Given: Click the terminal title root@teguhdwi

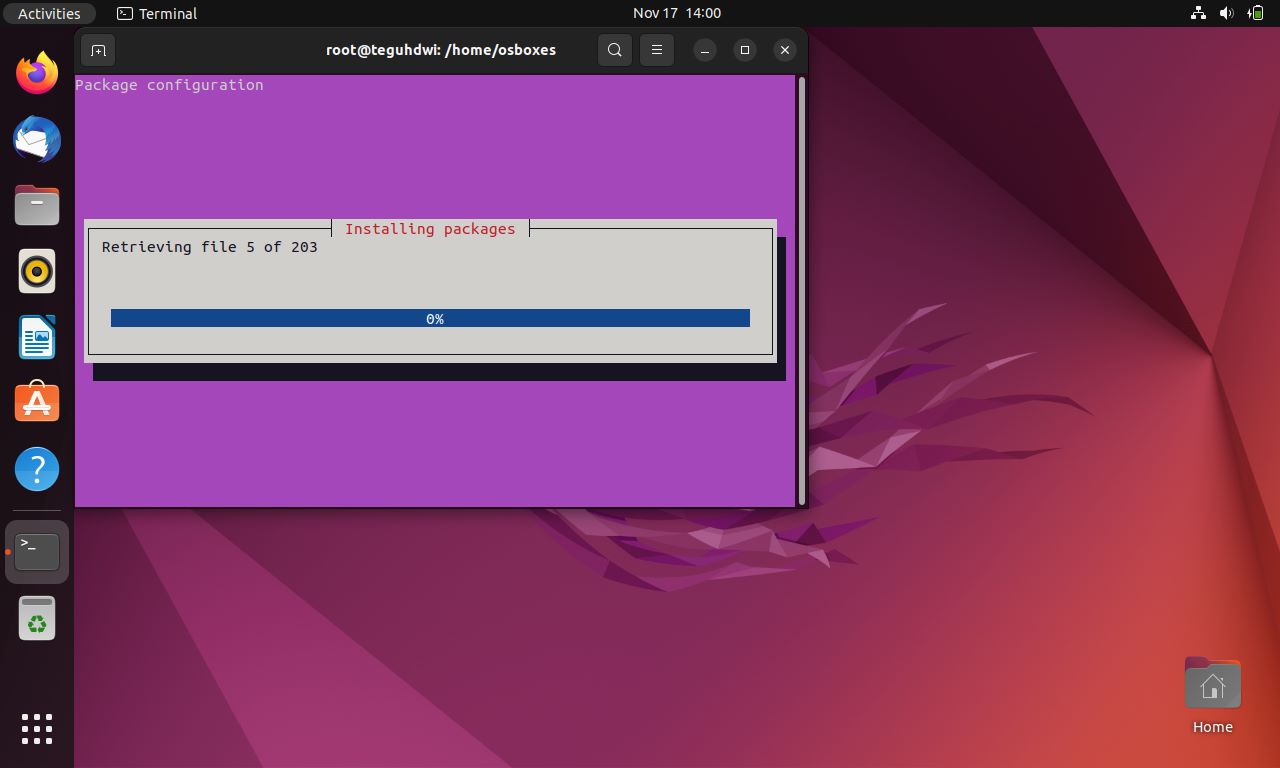Looking at the screenshot, I should tap(441, 50).
